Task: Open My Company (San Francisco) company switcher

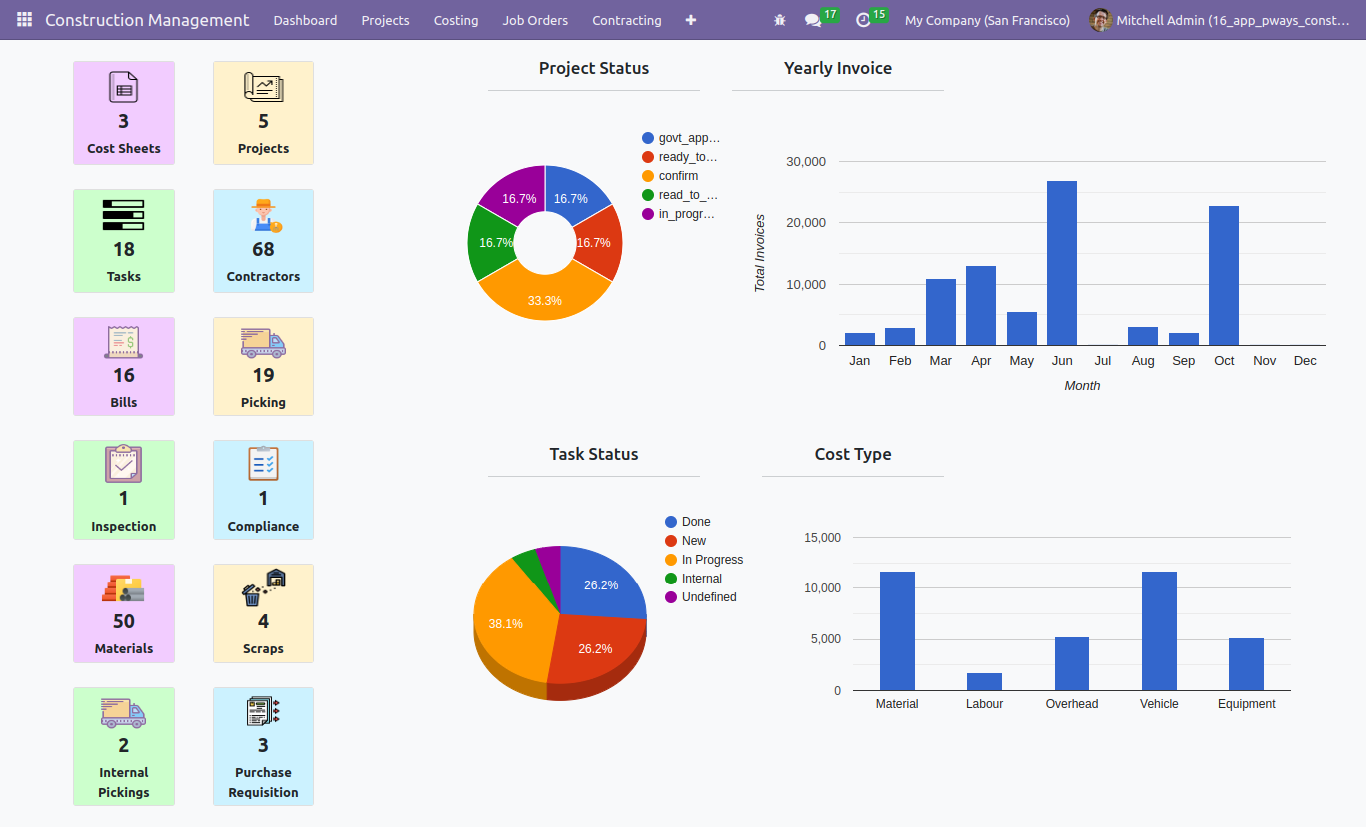Action: pos(987,20)
